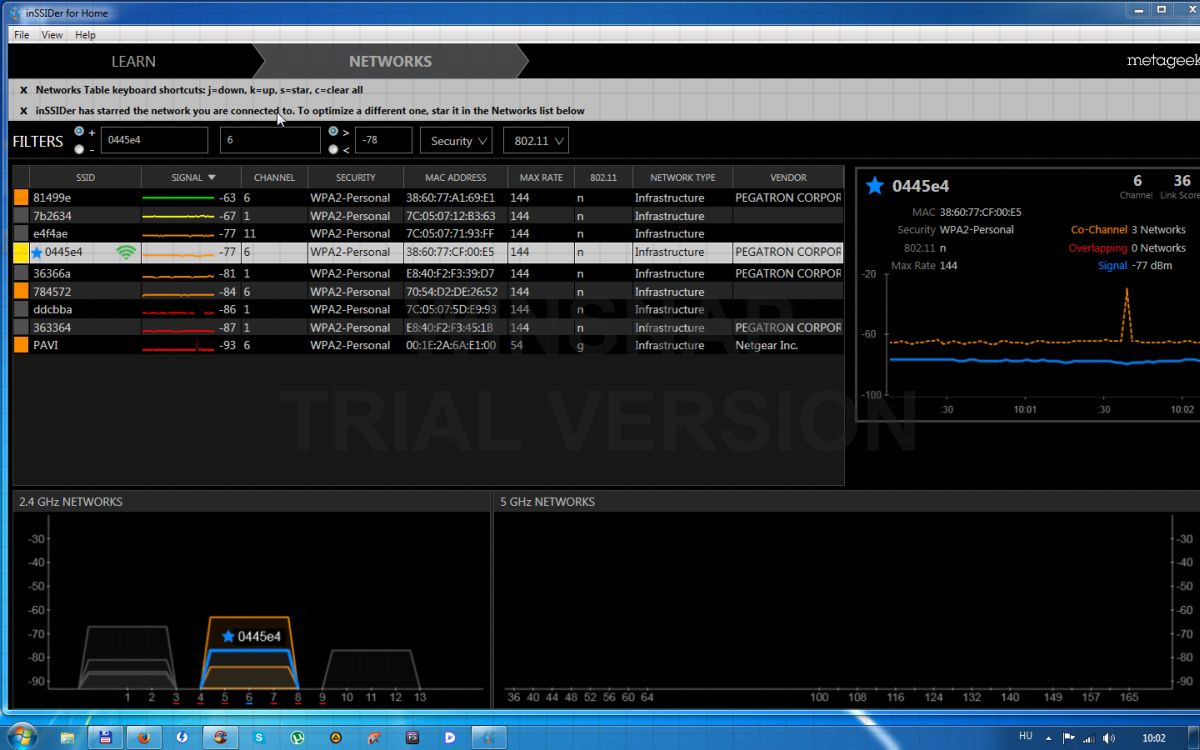
Task: Click the system clock showing 10:02
Action: click(x=1153, y=738)
